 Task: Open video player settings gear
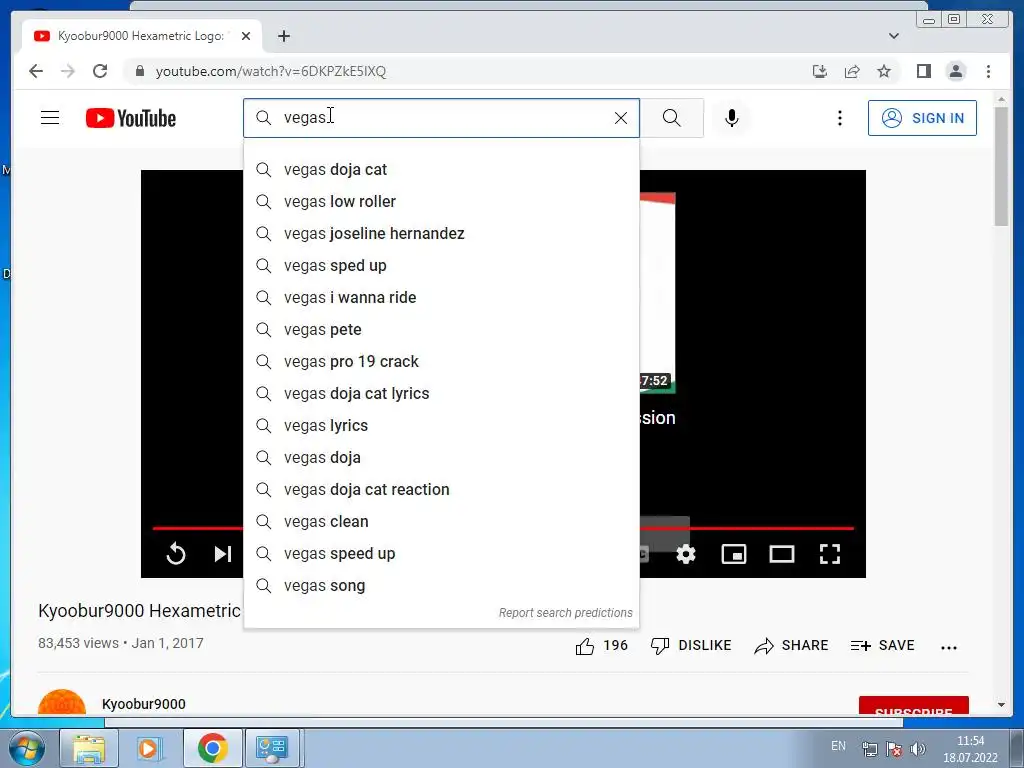686,554
